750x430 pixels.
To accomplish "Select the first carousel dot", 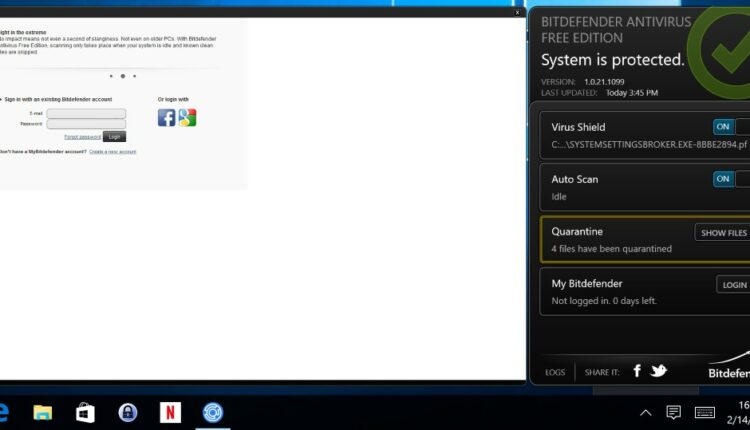I will 111,76.
